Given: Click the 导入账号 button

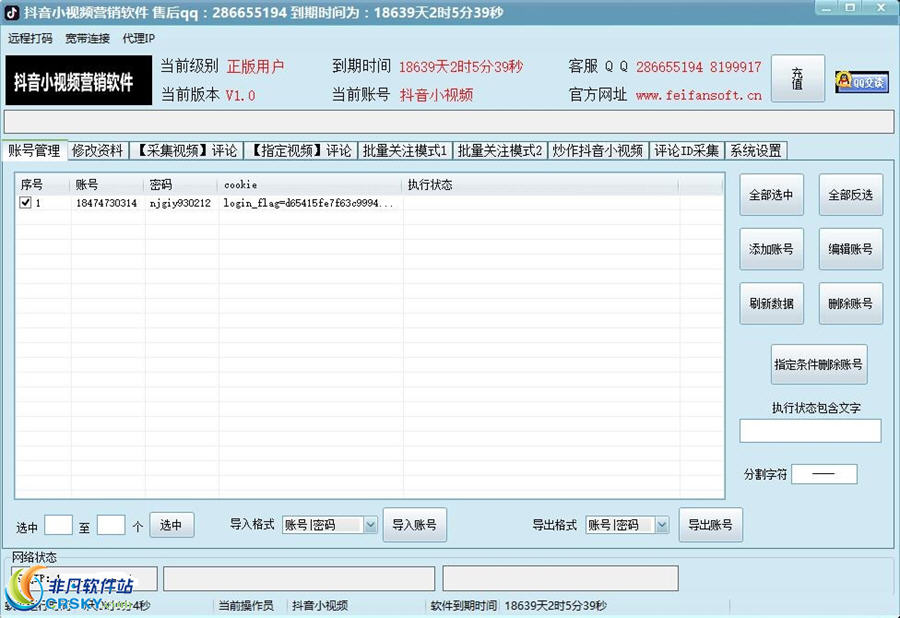Looking at the screenshot, I should [414, 524].
